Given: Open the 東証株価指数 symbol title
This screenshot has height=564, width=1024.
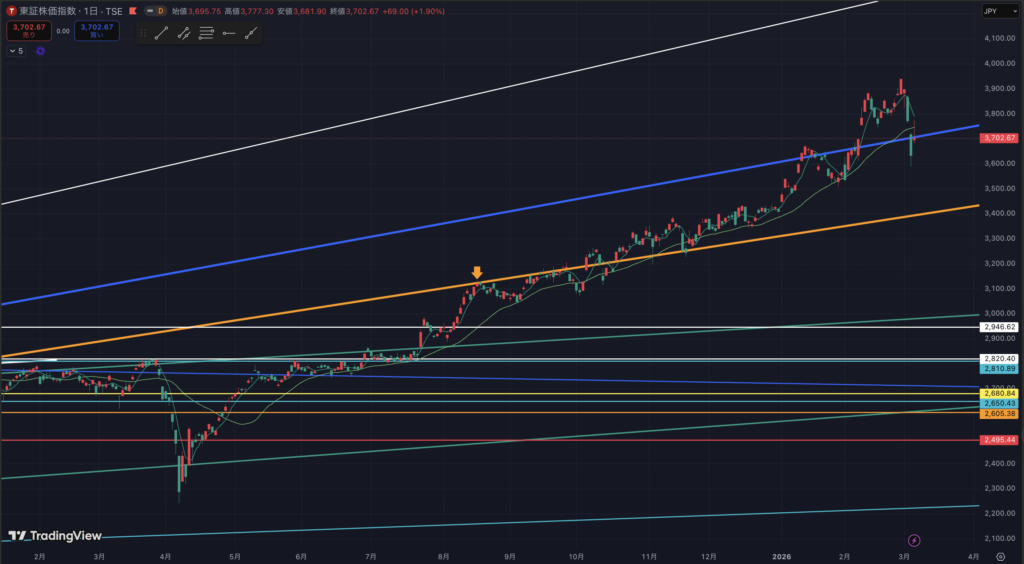Looking at the screenshot, I should (x=50, y=10).
